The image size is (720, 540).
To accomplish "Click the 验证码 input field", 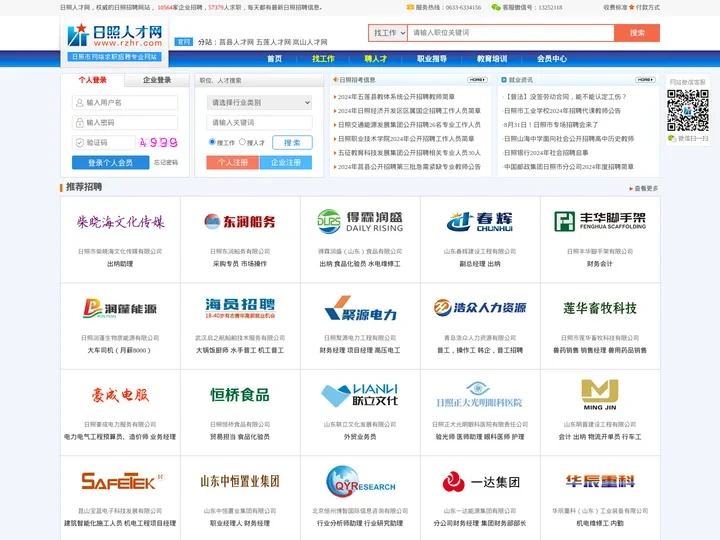I will (x=104, y=143).
